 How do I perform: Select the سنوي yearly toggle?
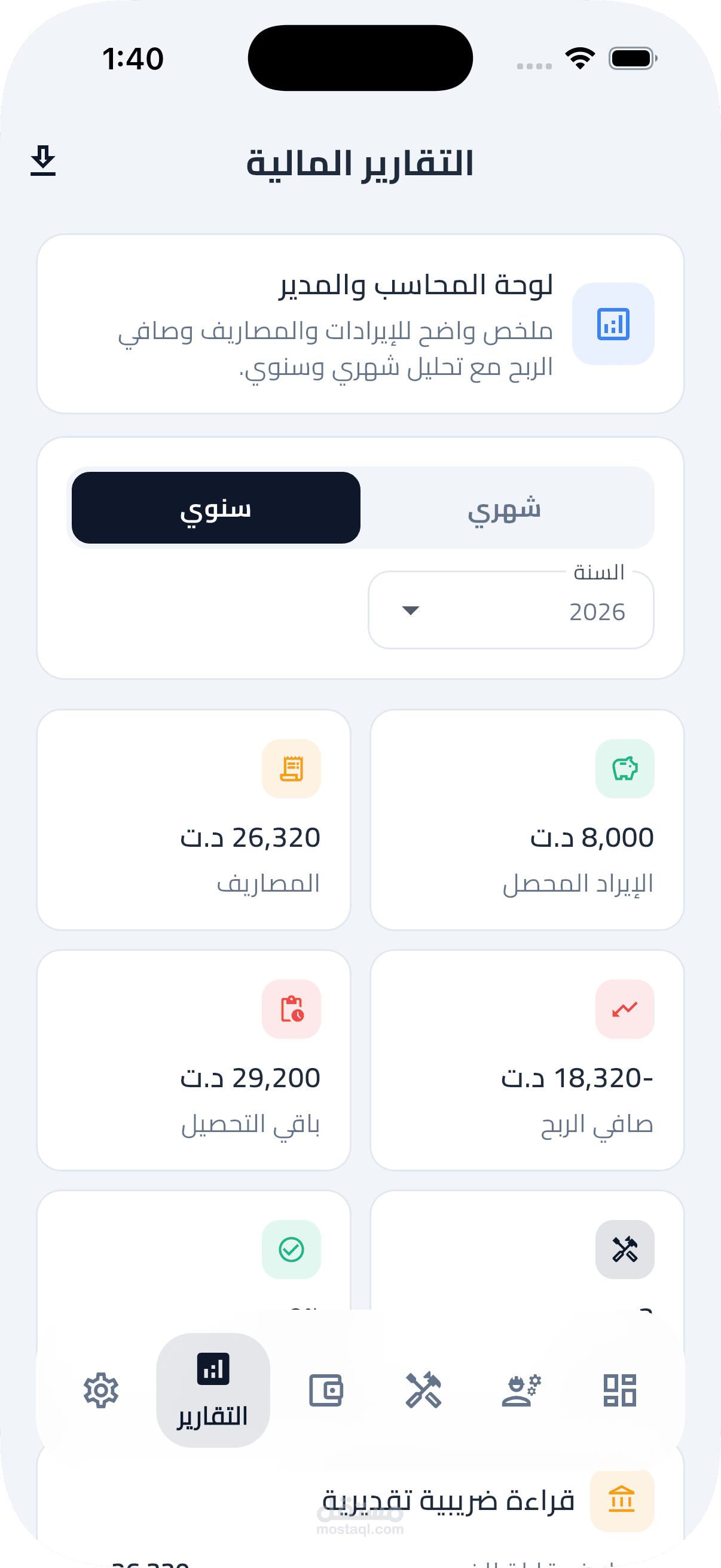click(216, 508)
